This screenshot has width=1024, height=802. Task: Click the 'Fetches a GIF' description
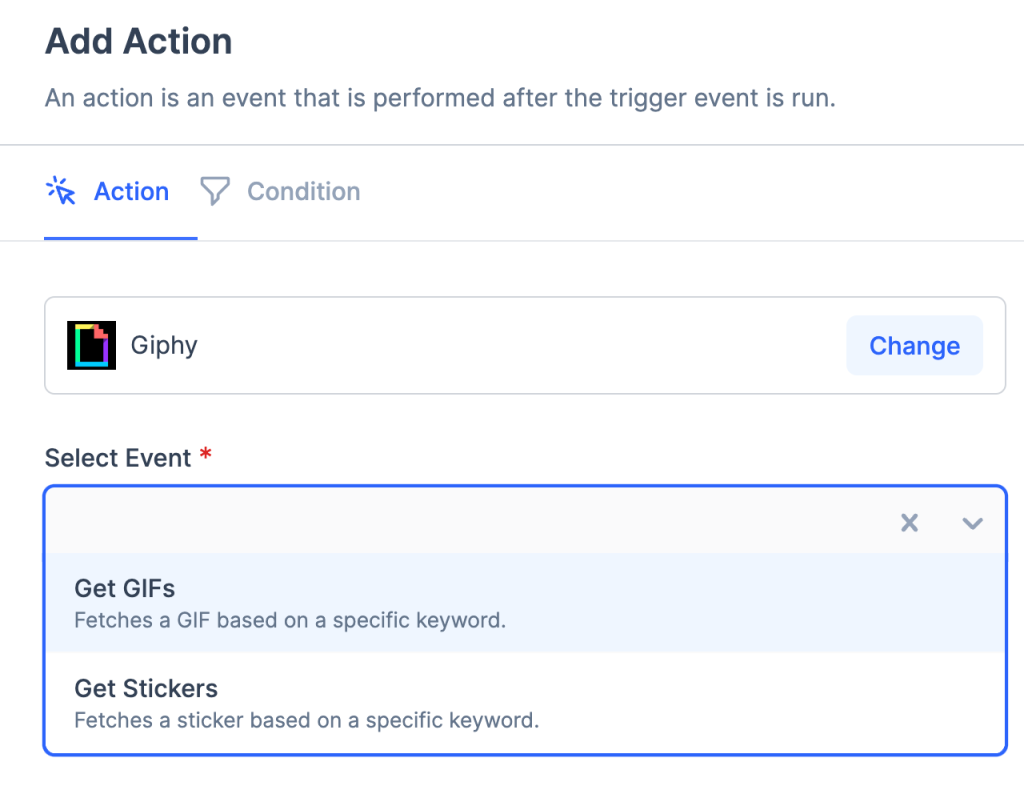(x=290, y=620)
